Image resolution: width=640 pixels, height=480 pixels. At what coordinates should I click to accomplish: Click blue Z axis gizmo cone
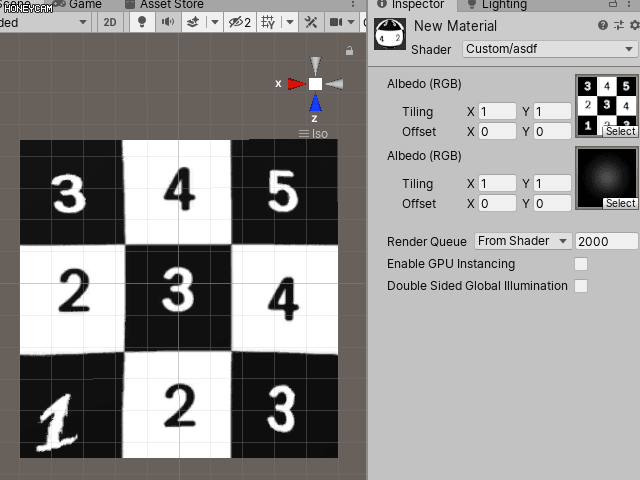click(315, 102)
